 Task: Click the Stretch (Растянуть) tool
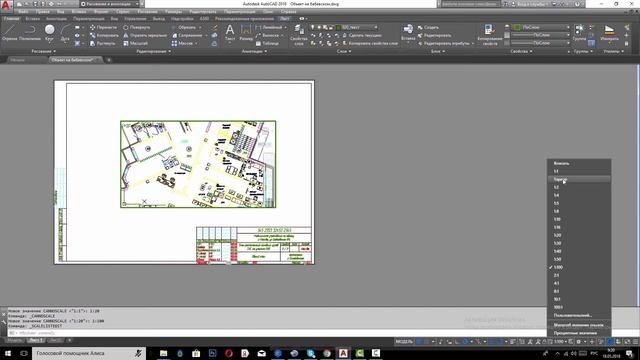pyautogui.click(x=102, y=43)
